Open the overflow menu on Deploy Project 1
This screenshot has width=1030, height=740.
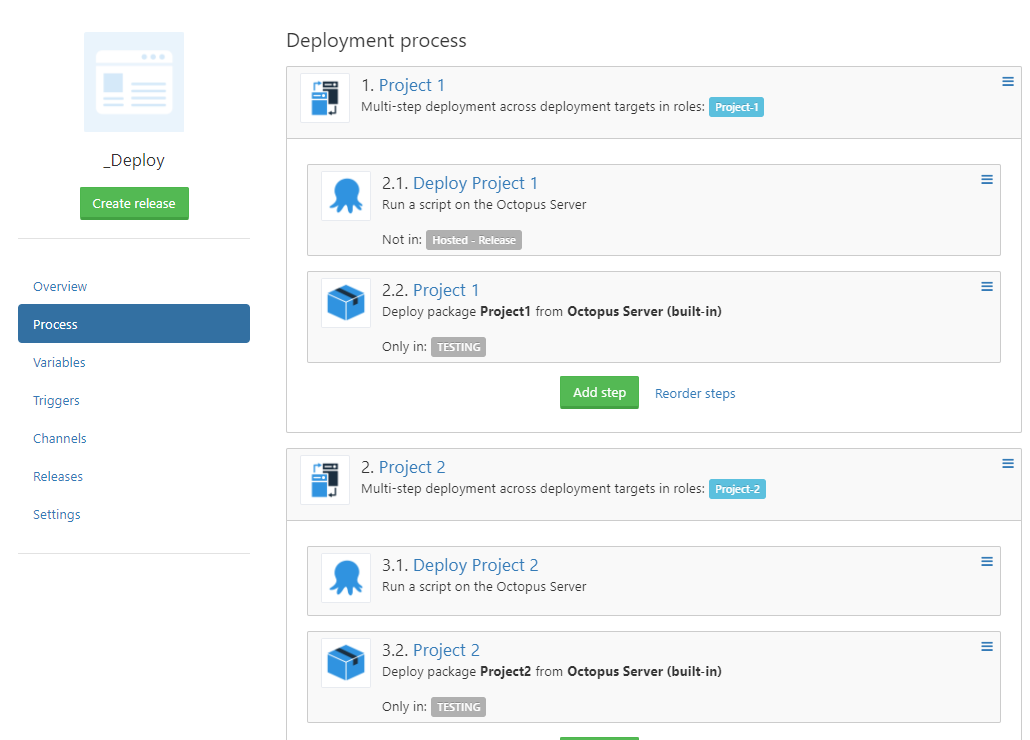(x=987, y=179)
